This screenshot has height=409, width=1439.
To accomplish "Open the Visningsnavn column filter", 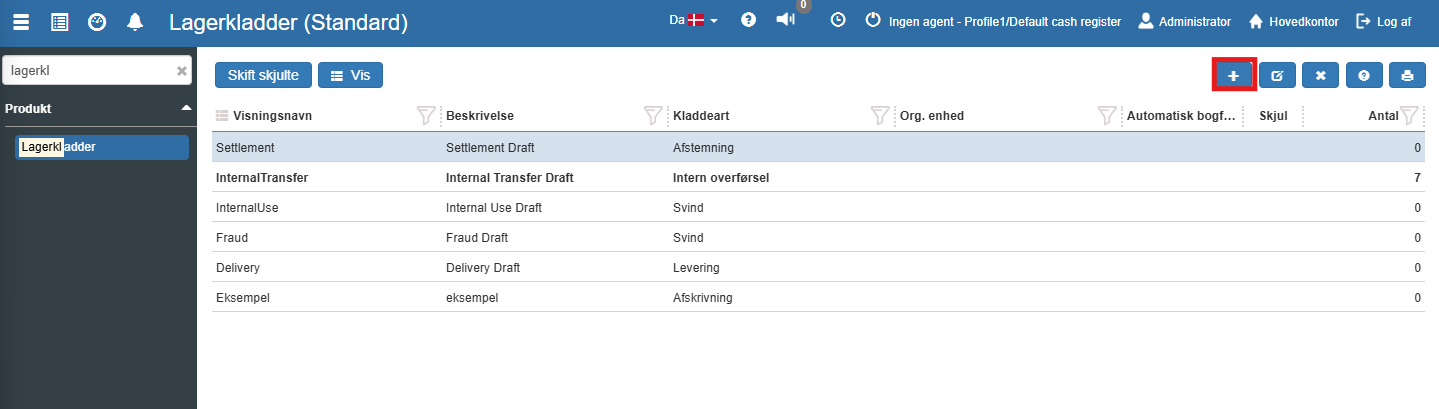I will (x=426, y=116).
